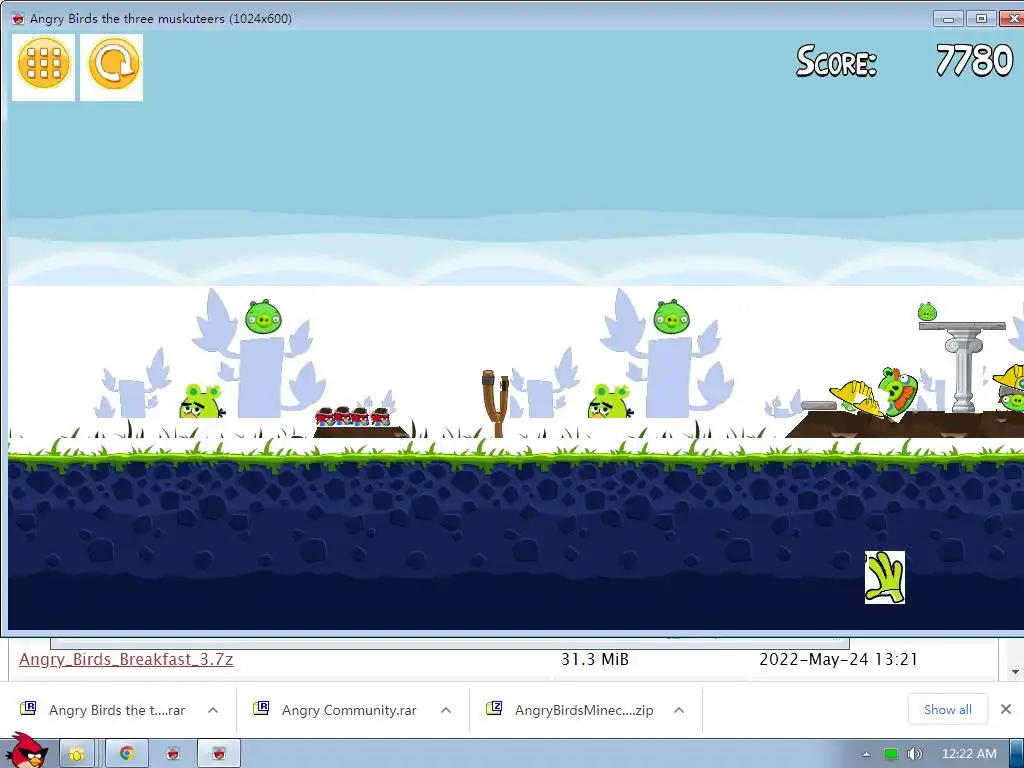Click the score value 7780

[974, 61]
